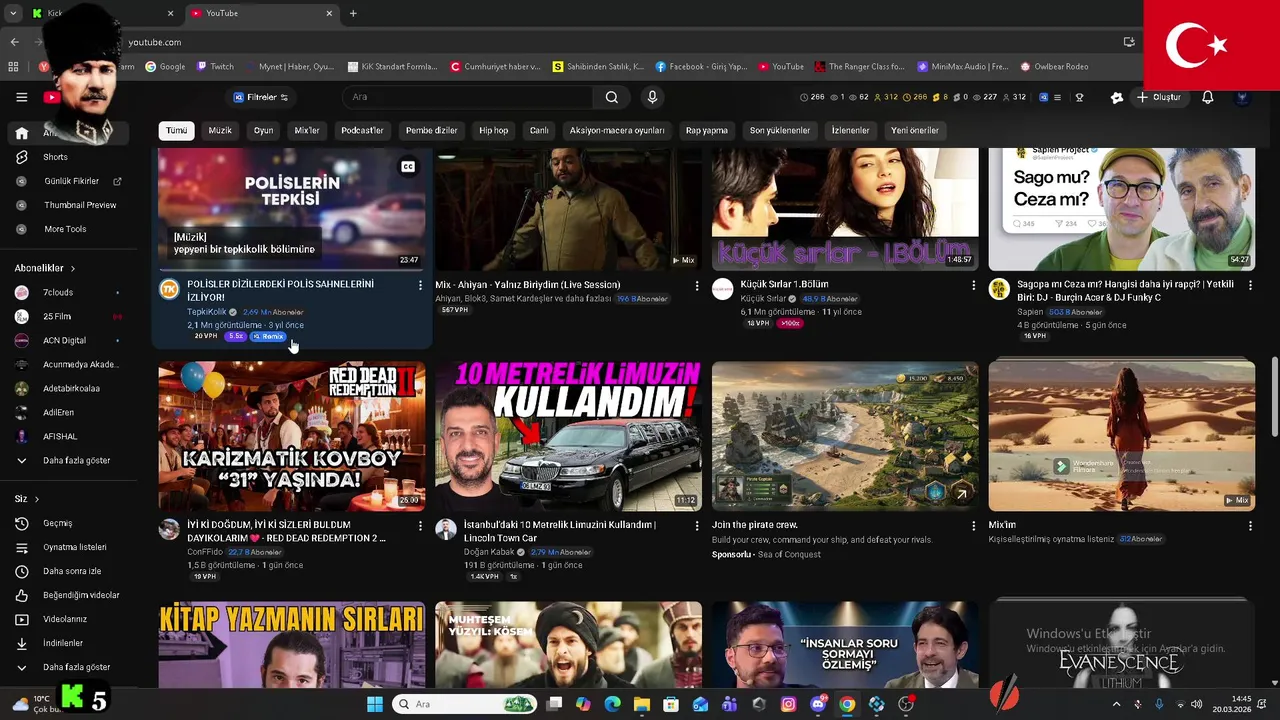Image resolution: width=1280 pixels, height=720 pixels.
Task: Open more options for Ahiyan mix
Action: pos(697,285)
